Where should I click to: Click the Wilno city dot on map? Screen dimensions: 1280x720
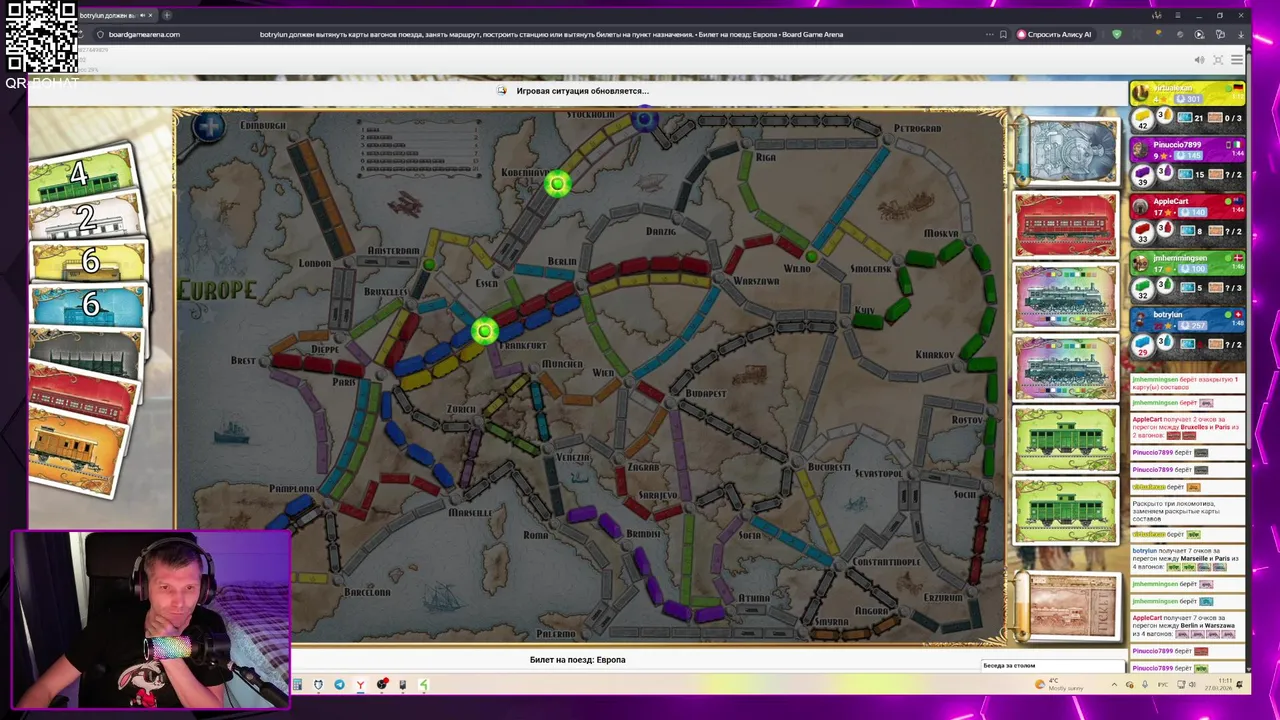point(811,258)
